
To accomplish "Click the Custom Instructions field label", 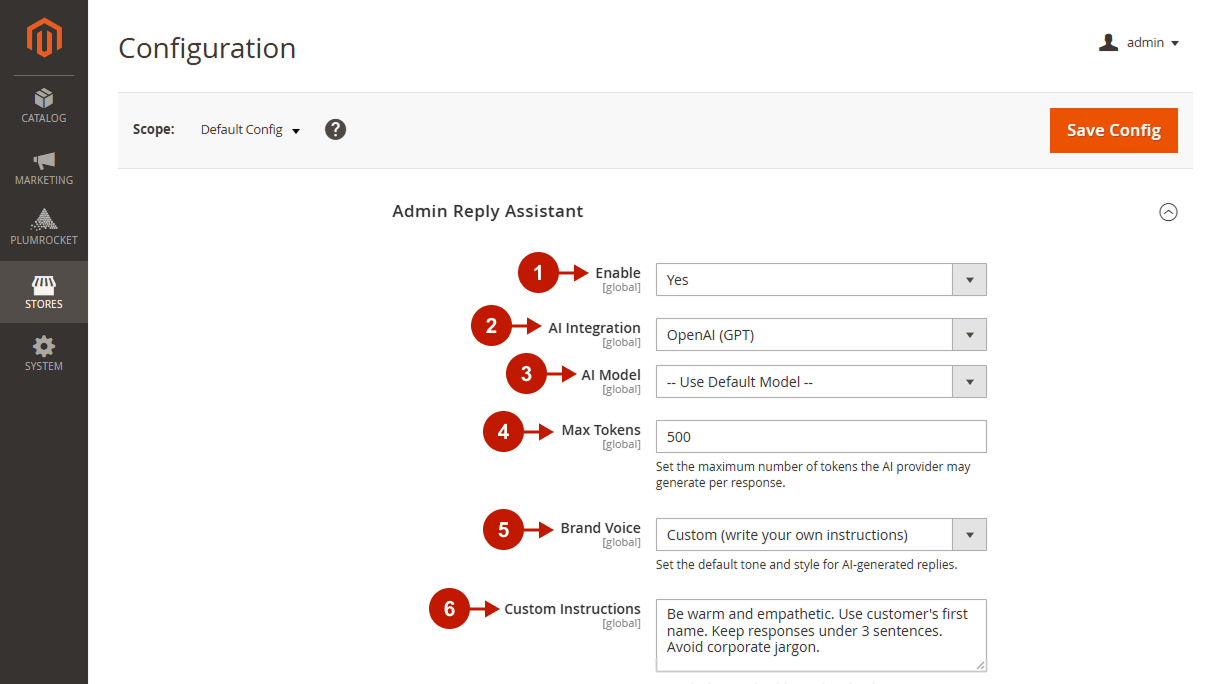I will (x=572, y=609).
